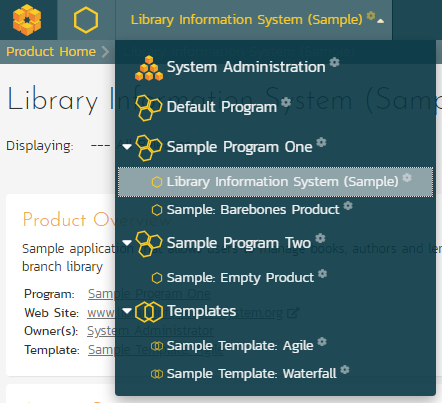
Task: Click the System Administration cubes icon
Action: 149,68
